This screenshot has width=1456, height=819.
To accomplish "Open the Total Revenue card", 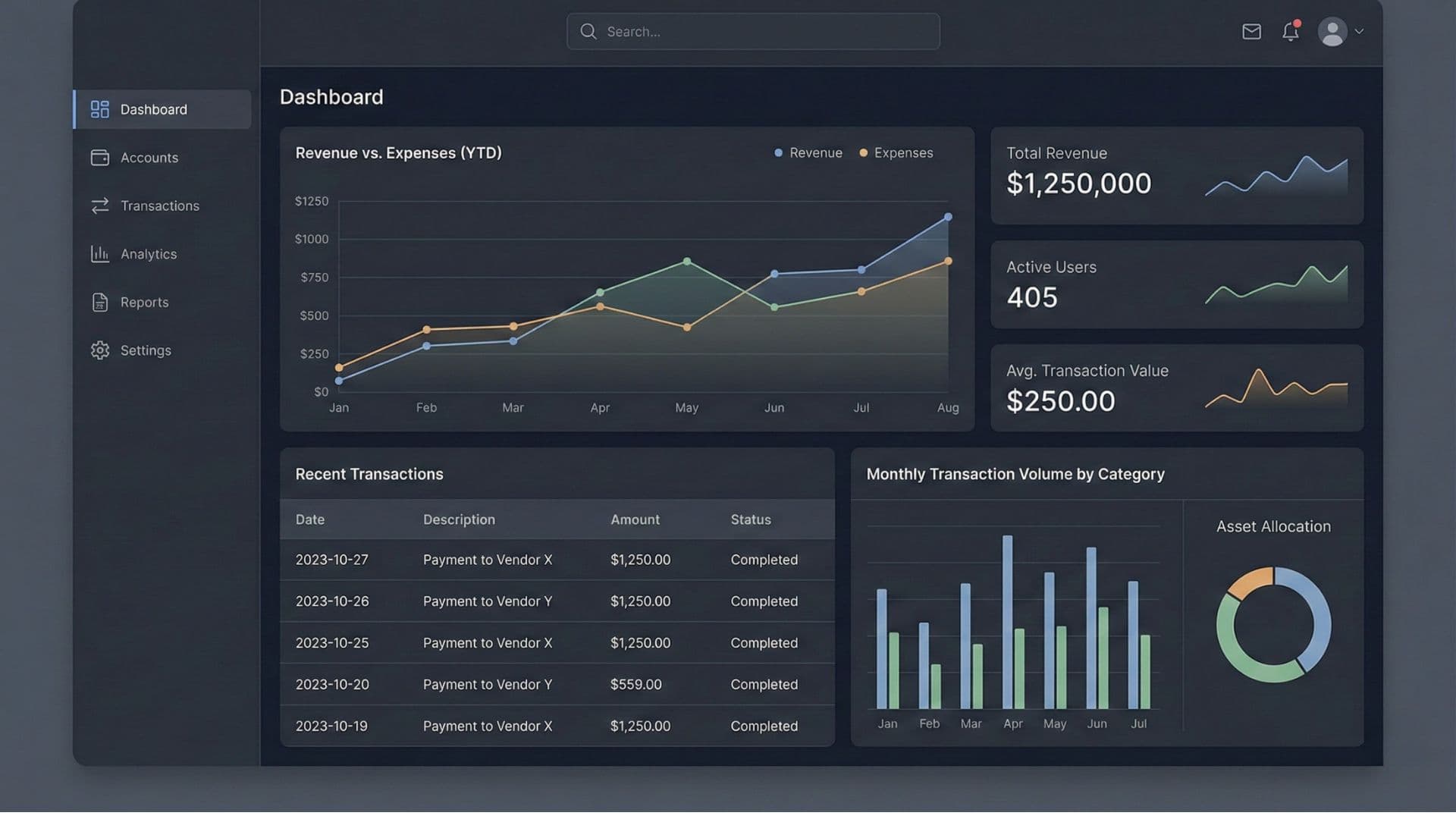I will coord(1176,176).
